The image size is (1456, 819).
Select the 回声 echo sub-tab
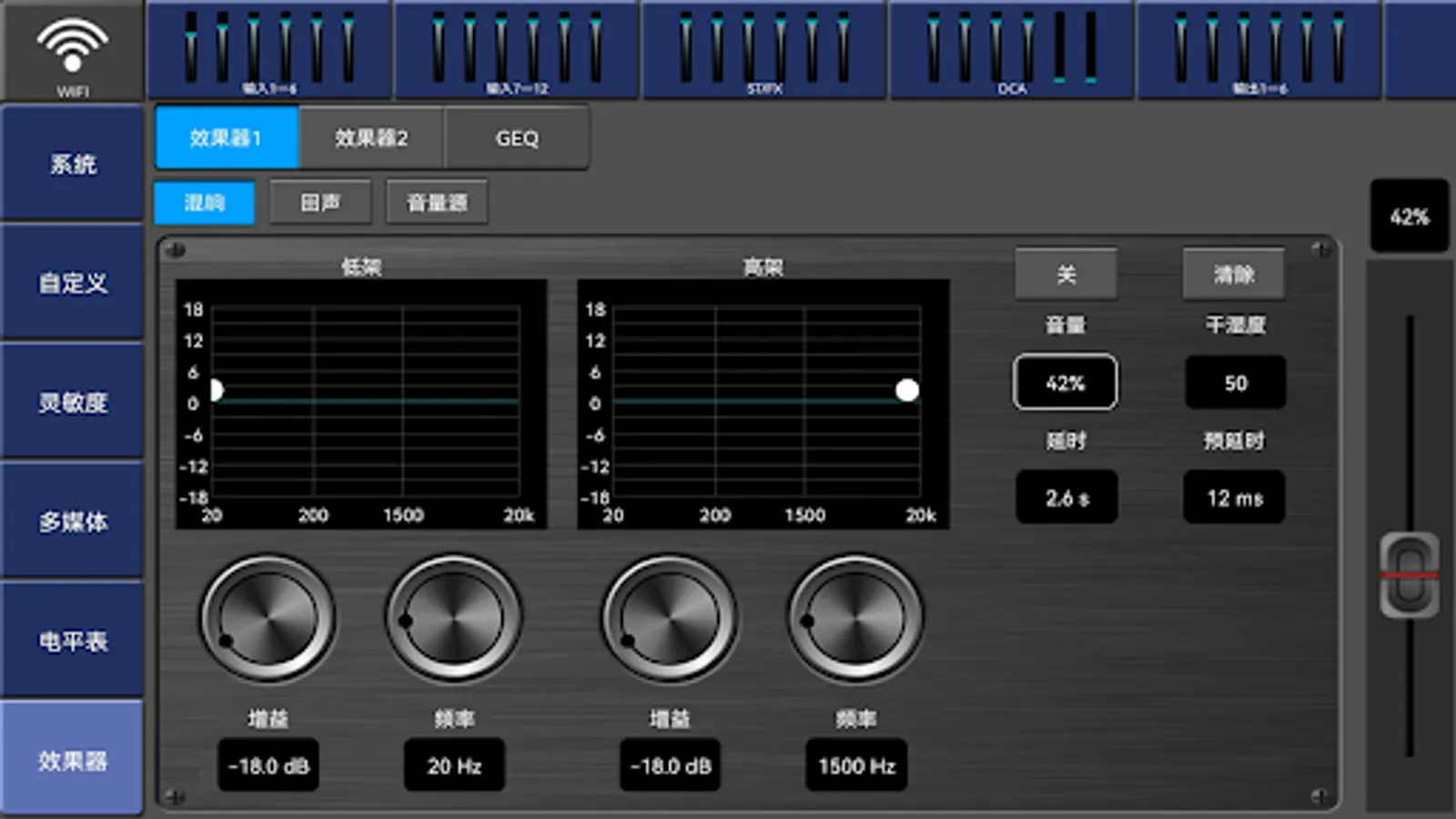[320, 202]
